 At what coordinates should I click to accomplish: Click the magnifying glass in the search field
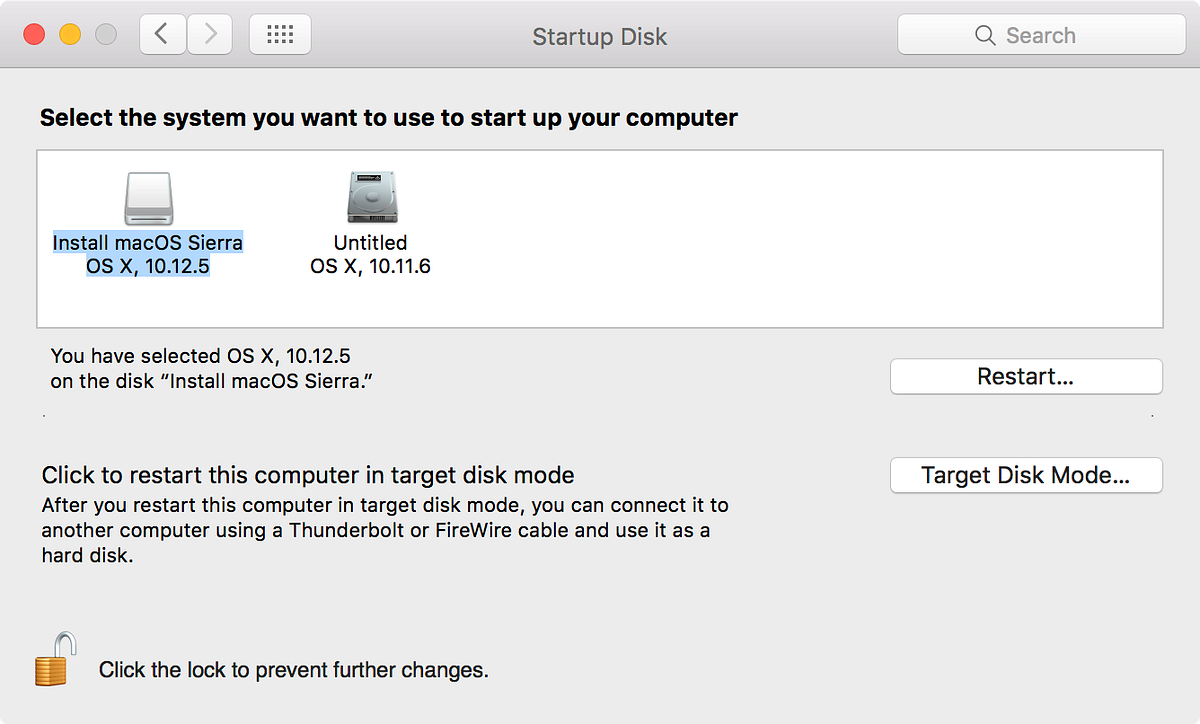pos(983,34)
